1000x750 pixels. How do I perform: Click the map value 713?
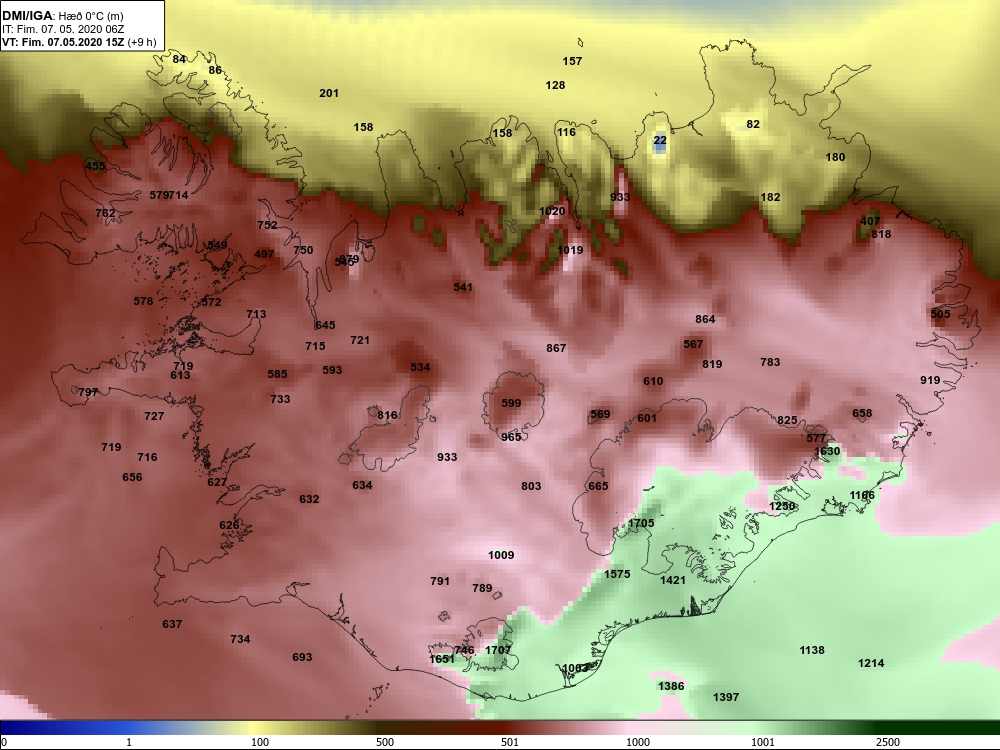pos(256,314)
